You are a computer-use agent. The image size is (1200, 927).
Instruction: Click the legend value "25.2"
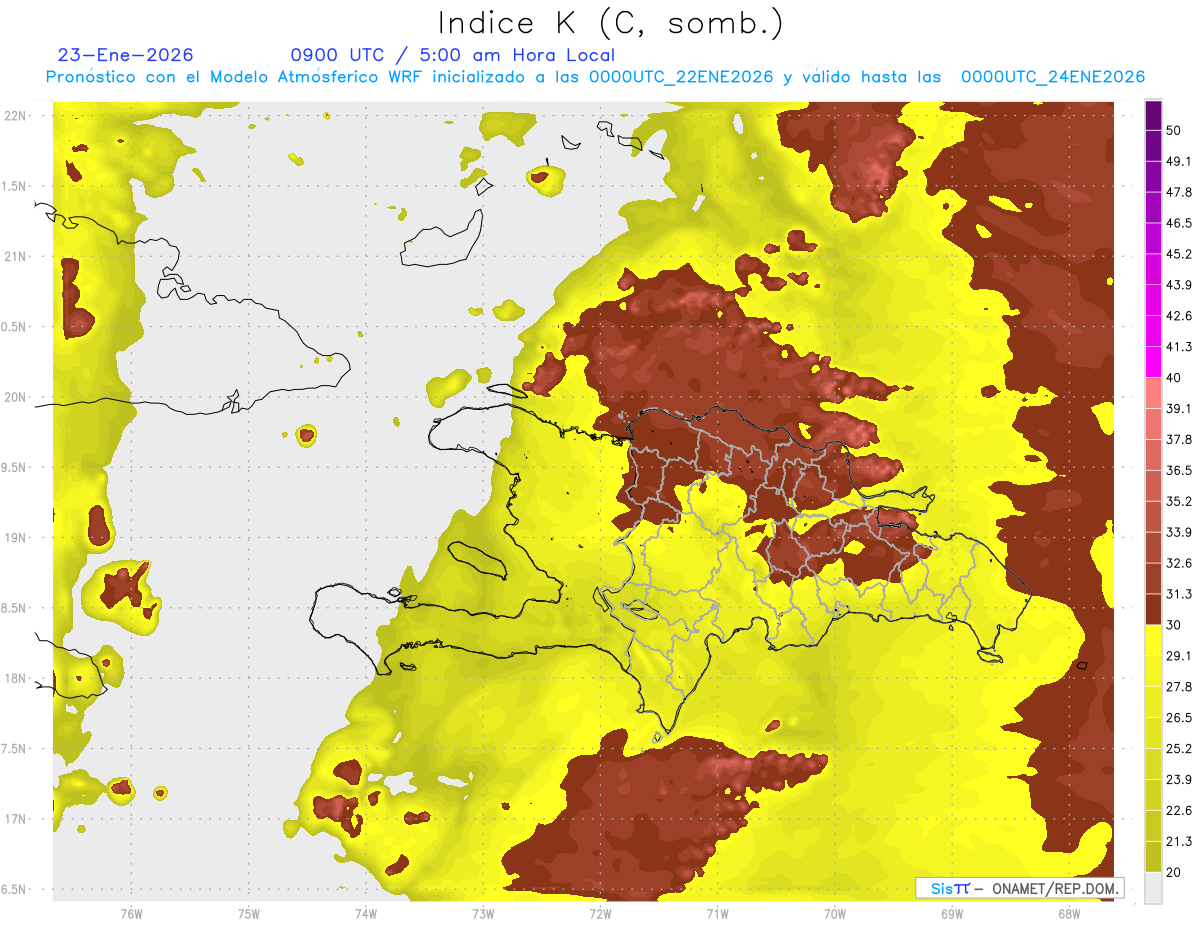tap(1178, 749)
